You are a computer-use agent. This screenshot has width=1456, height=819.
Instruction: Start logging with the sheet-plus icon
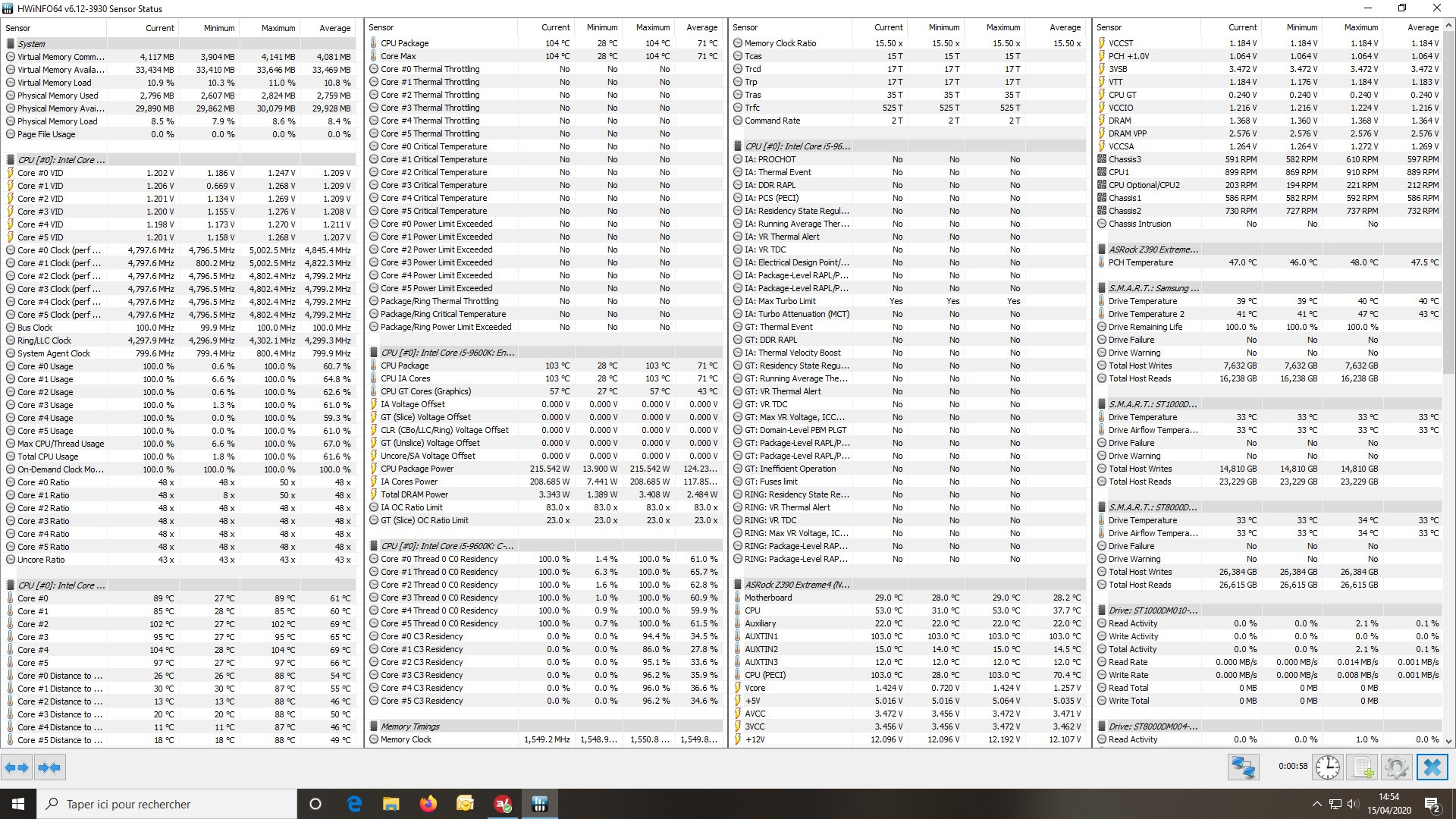1363,767
